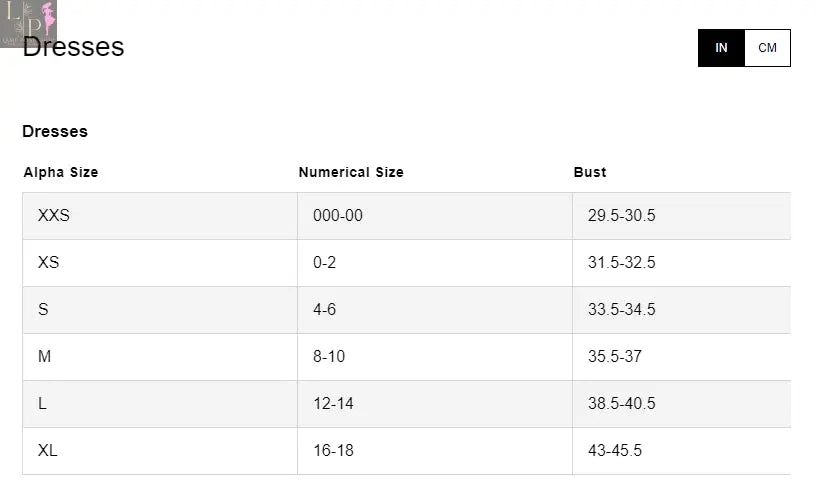Click the Bust column header

pyautogui.click(x=590, y=172)
